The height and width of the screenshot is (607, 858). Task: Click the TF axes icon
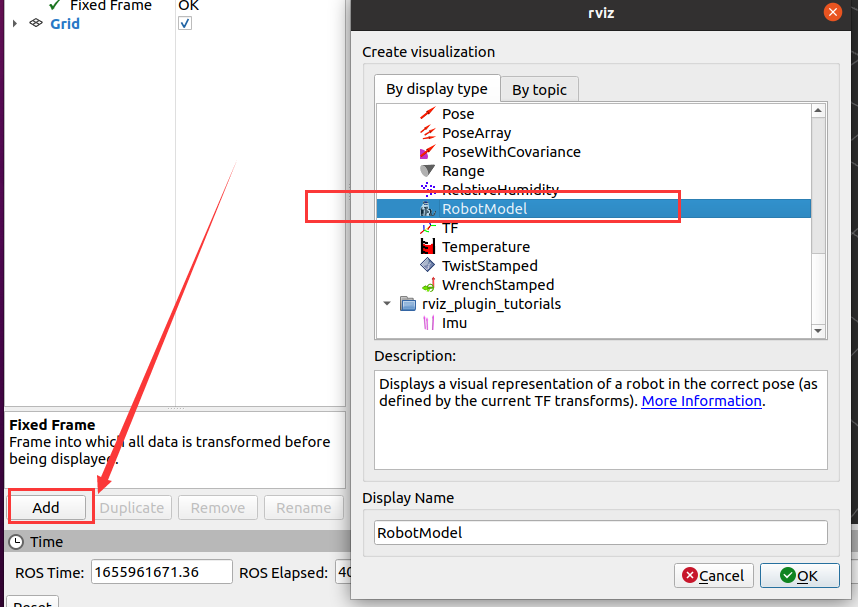click(427, 228)
